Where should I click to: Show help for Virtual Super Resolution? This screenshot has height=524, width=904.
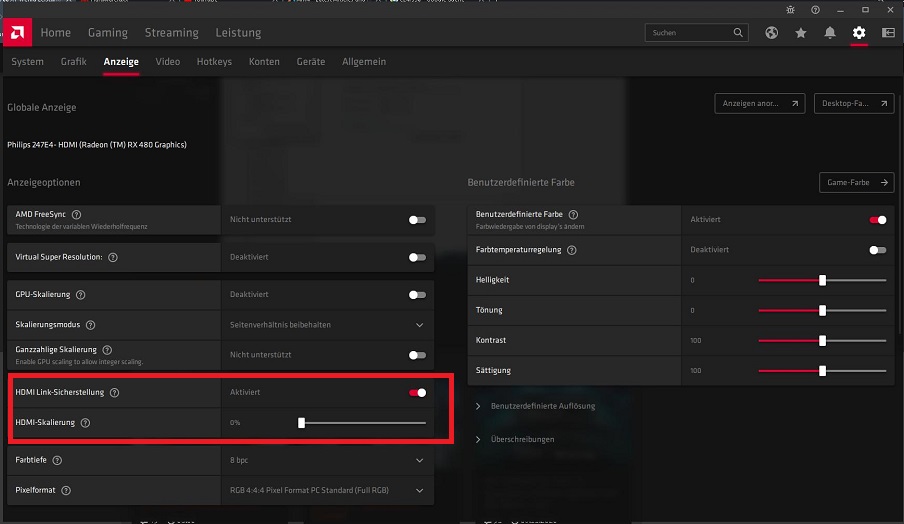113,257
